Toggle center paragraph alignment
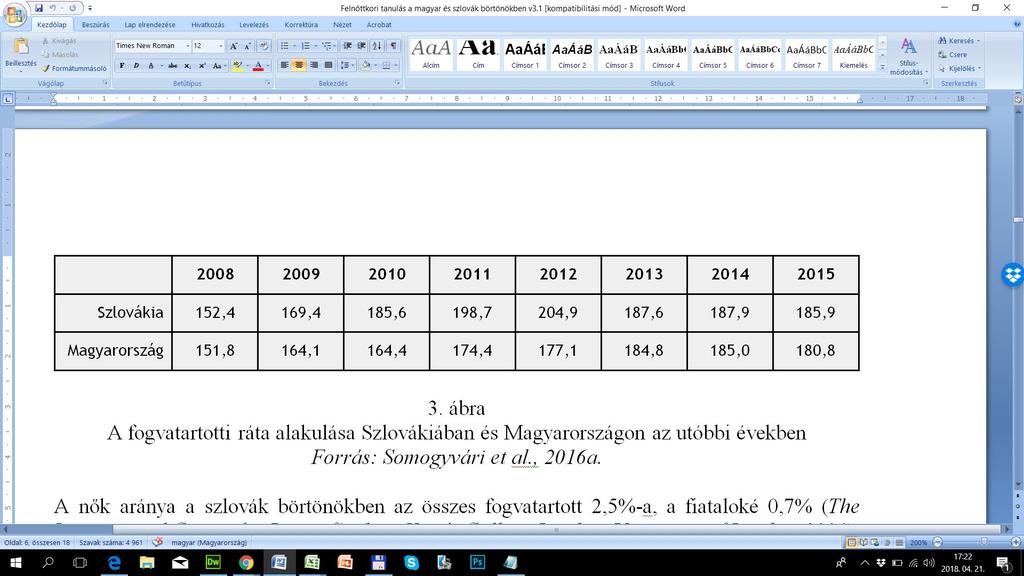This screenshot has width=1024, height=576. (299, 65)
